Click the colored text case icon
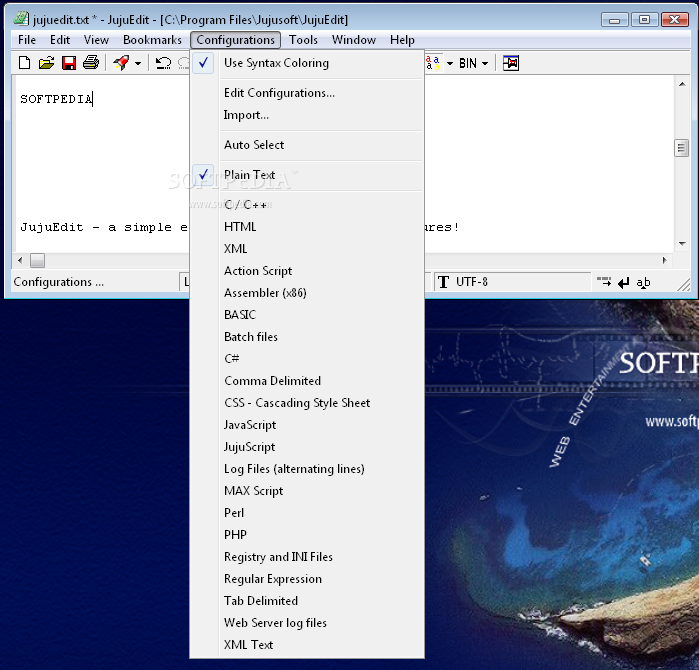 click(433, 63)
